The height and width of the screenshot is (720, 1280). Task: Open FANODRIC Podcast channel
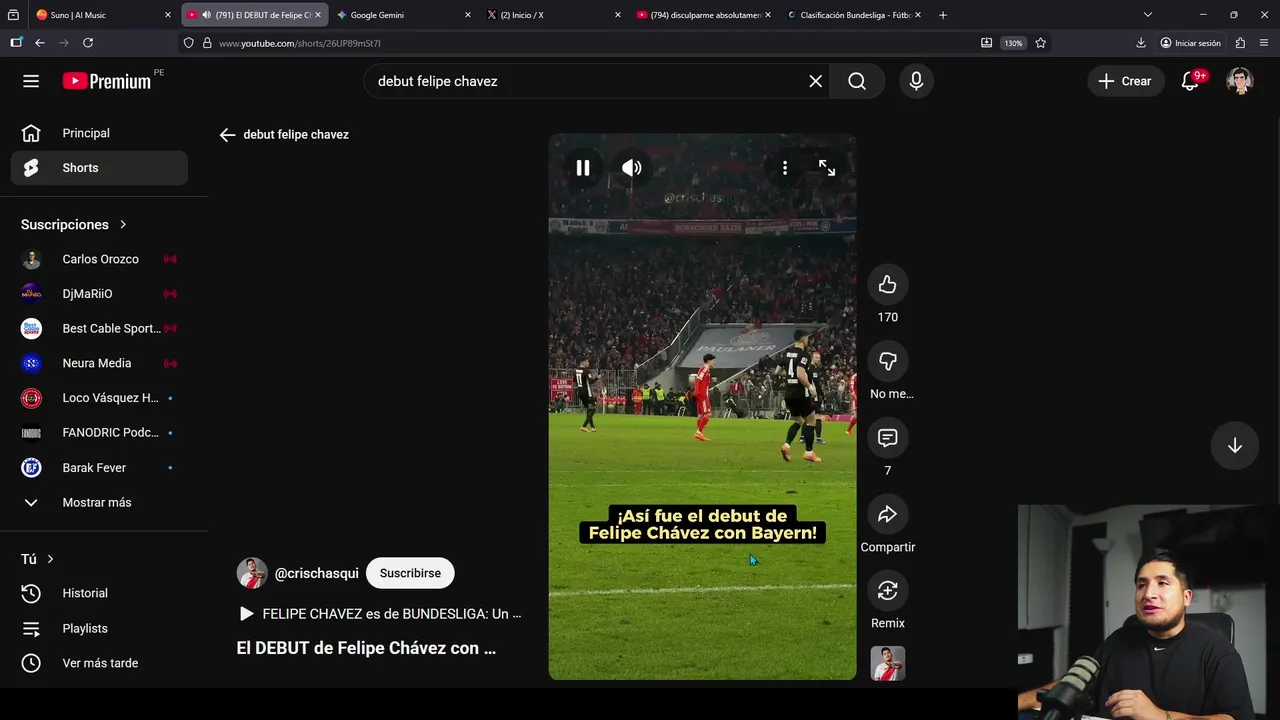(x=99, y=432)
